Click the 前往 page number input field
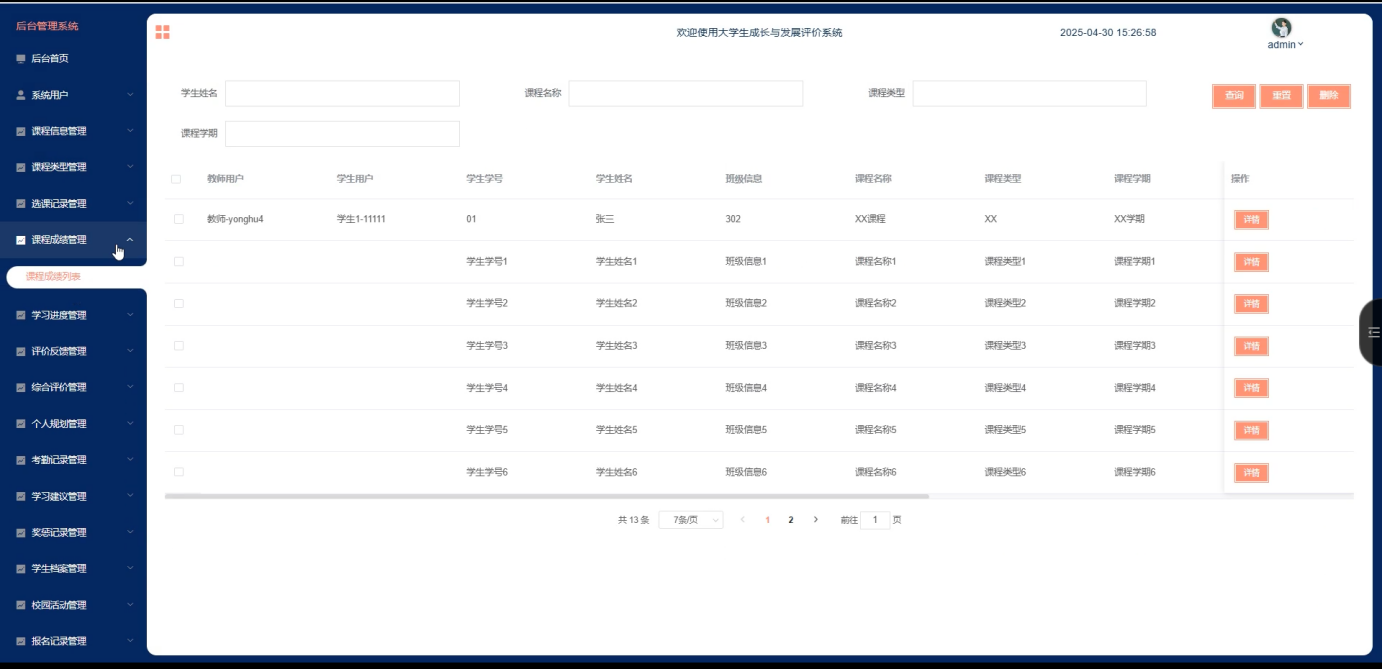The width and height of the screenshot is (1382, 669). [875, 519]
